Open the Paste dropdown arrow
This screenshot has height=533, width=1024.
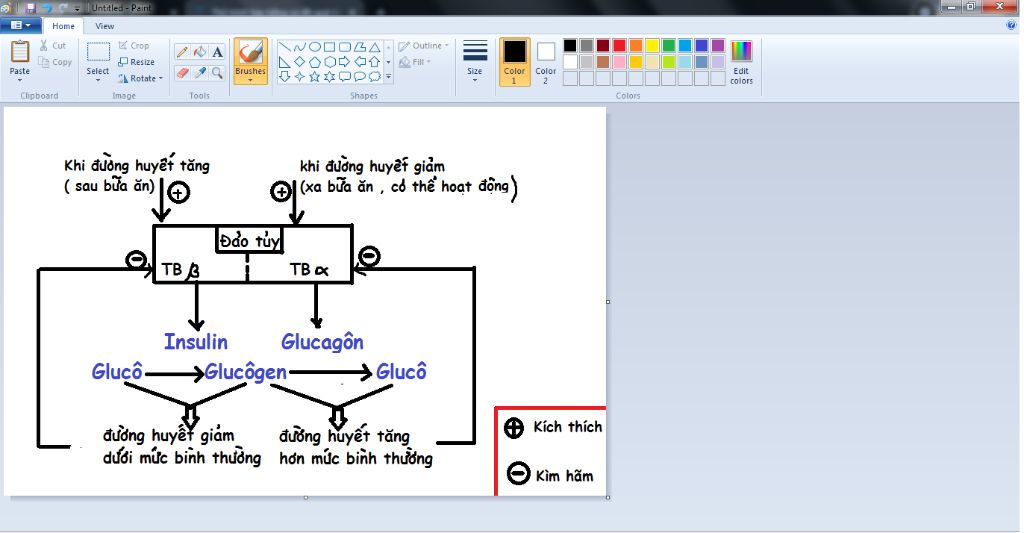[x=20, y=80]
